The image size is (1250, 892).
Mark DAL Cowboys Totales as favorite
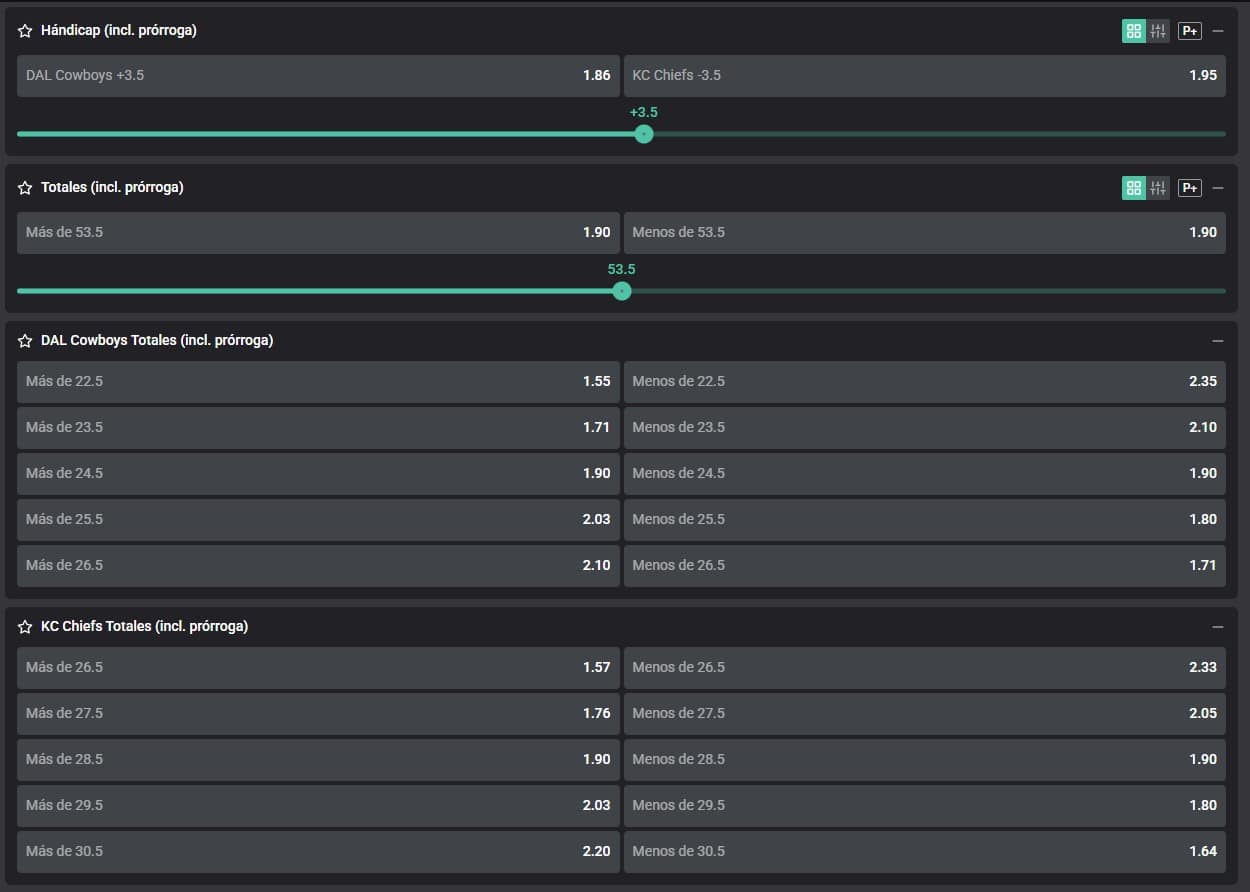pyautogui.click(x=25, y=341)
